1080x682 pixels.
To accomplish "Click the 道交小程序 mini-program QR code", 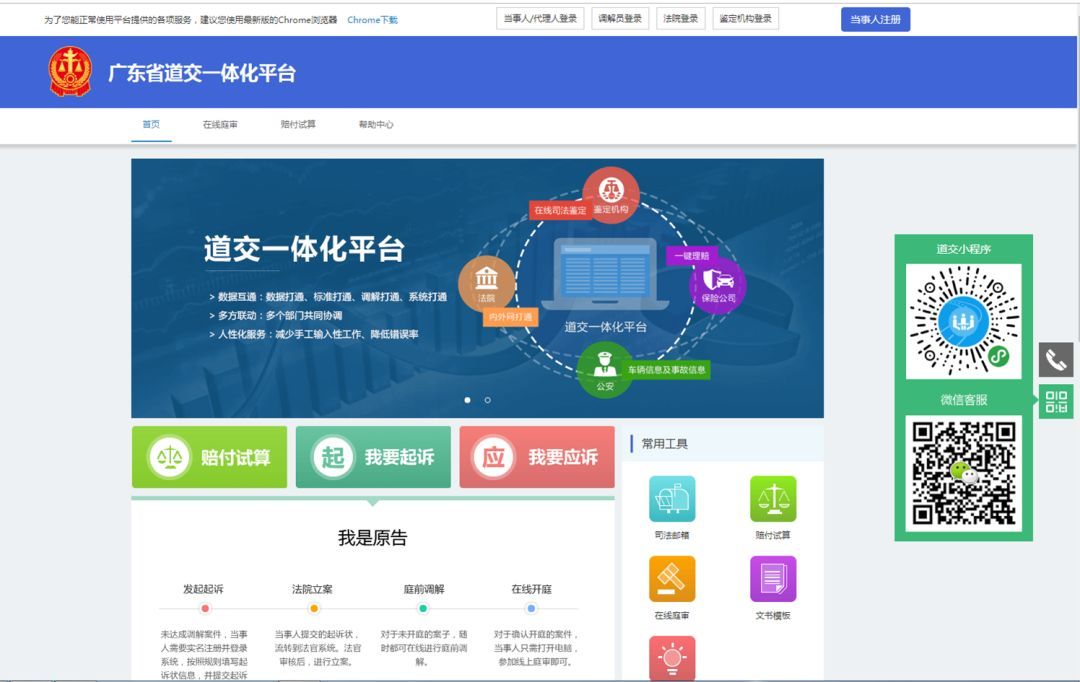I will 963,321.
